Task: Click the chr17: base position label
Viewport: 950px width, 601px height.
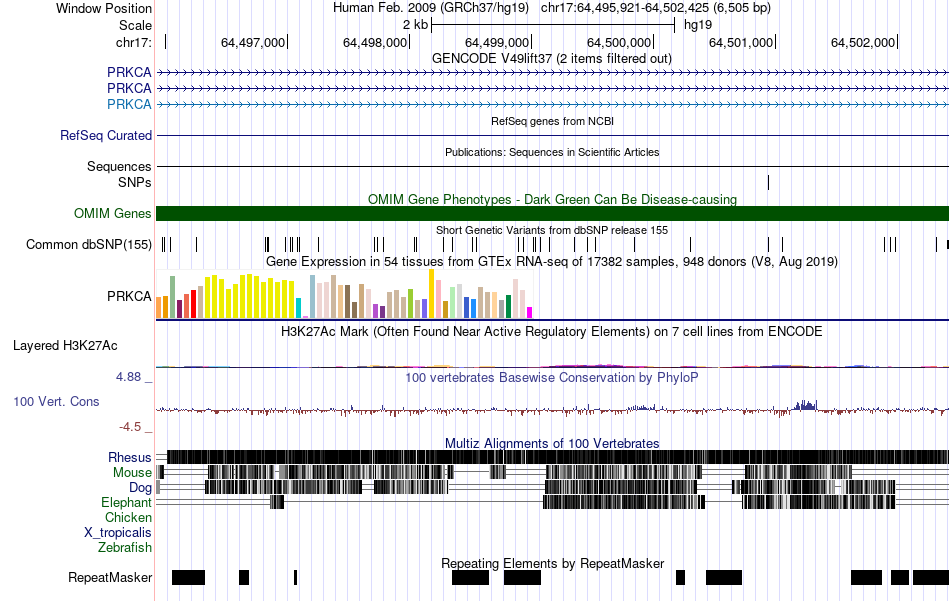Action: [133, 42]
